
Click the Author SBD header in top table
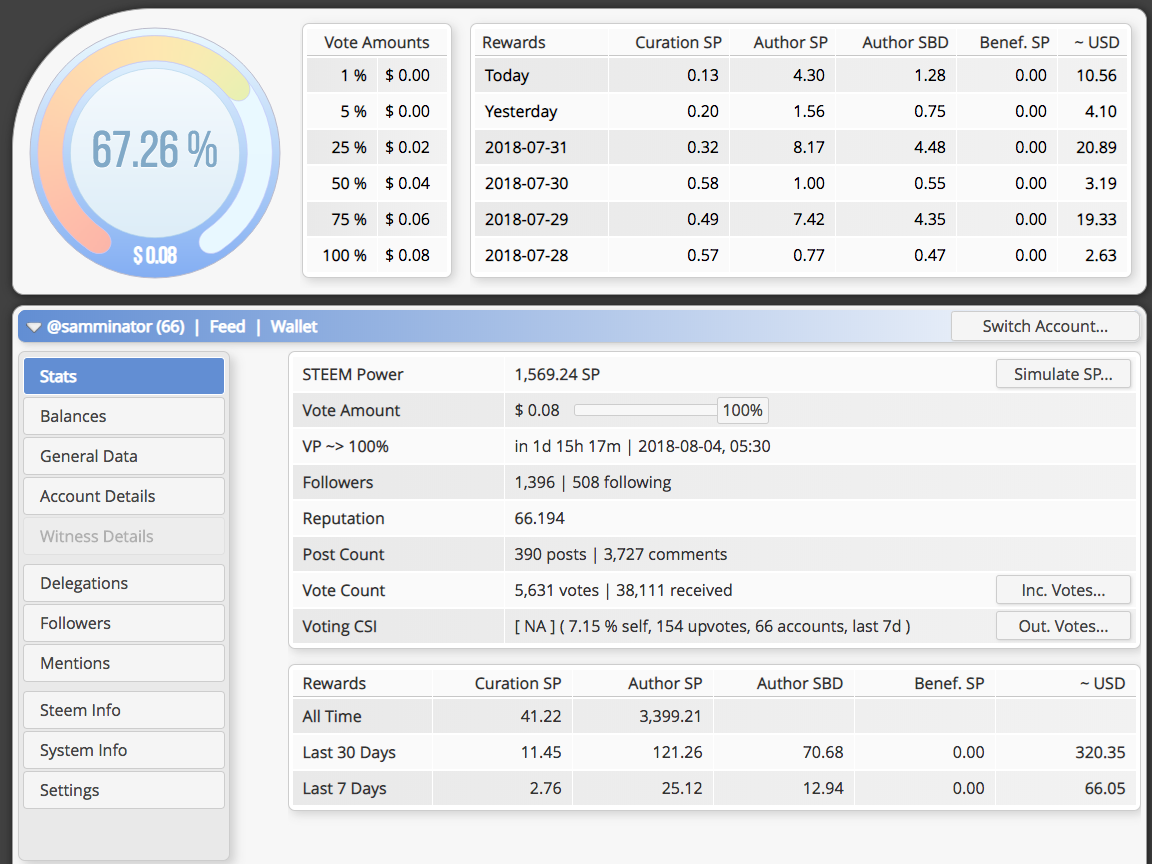click(905, 43)
